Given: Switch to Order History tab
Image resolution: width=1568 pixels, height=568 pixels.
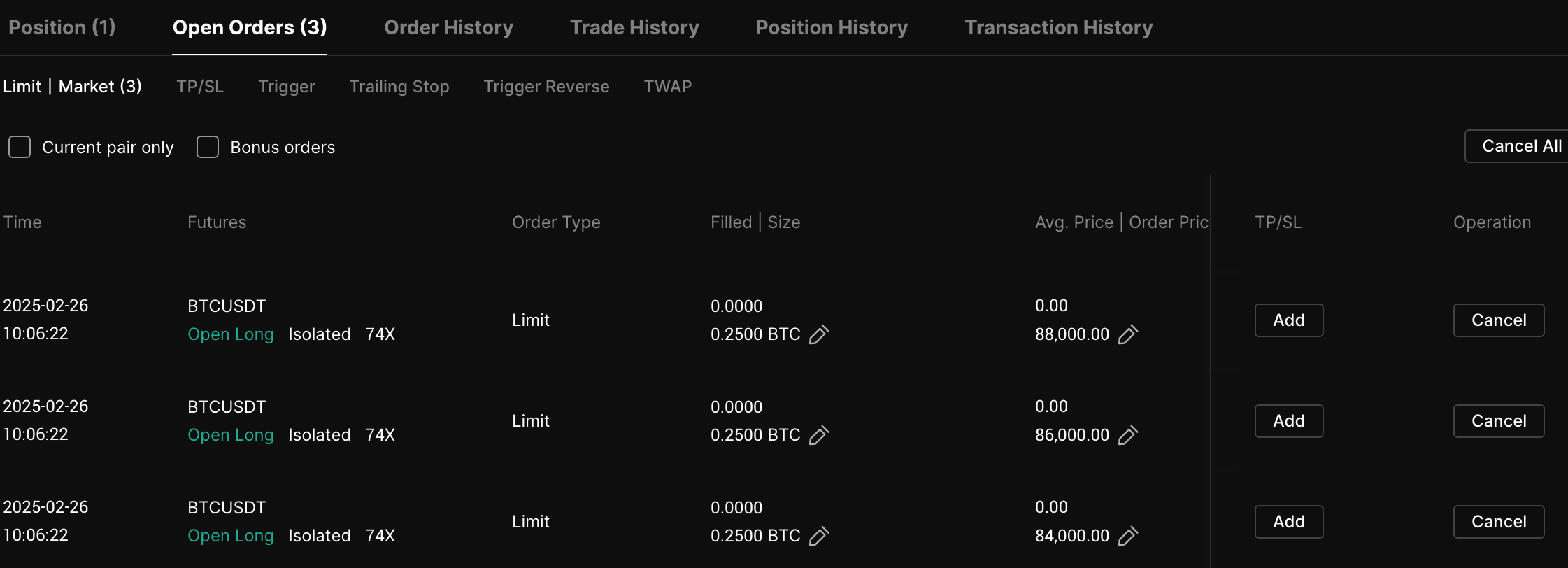Looking at the screenshot, I should tap(448, 27).
